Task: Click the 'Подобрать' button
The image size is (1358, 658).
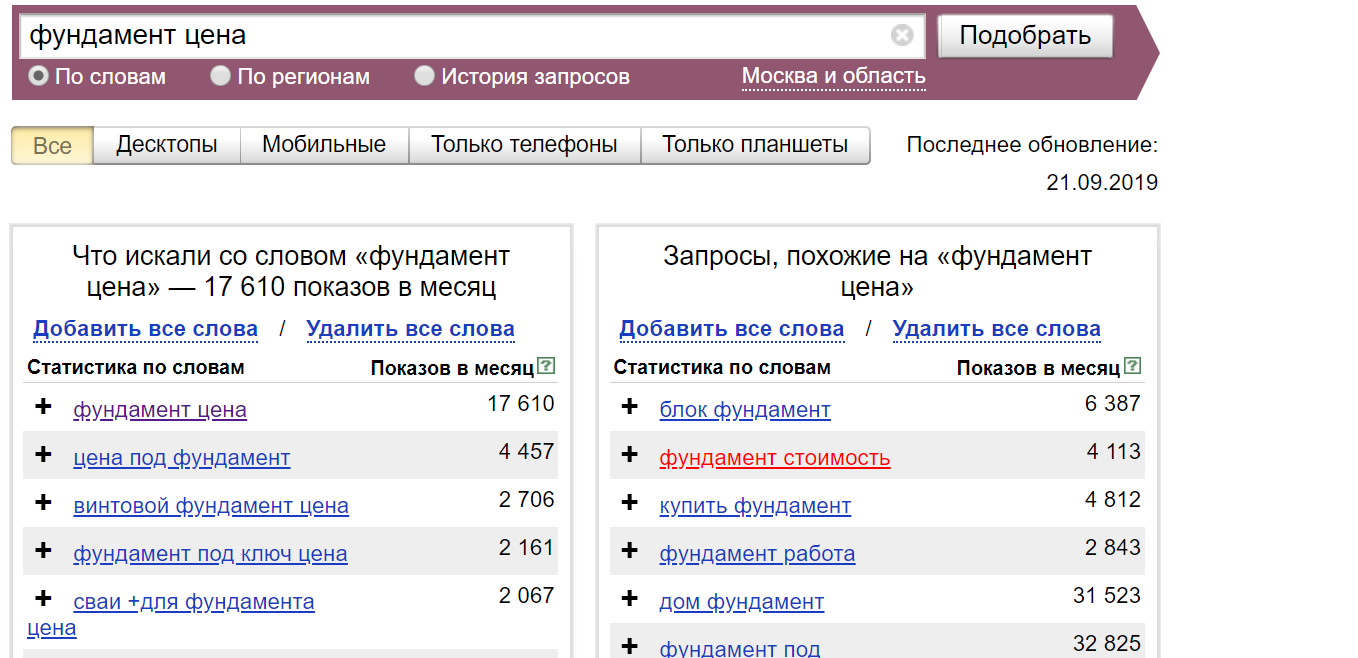Action: click(x=1025, y=36)
